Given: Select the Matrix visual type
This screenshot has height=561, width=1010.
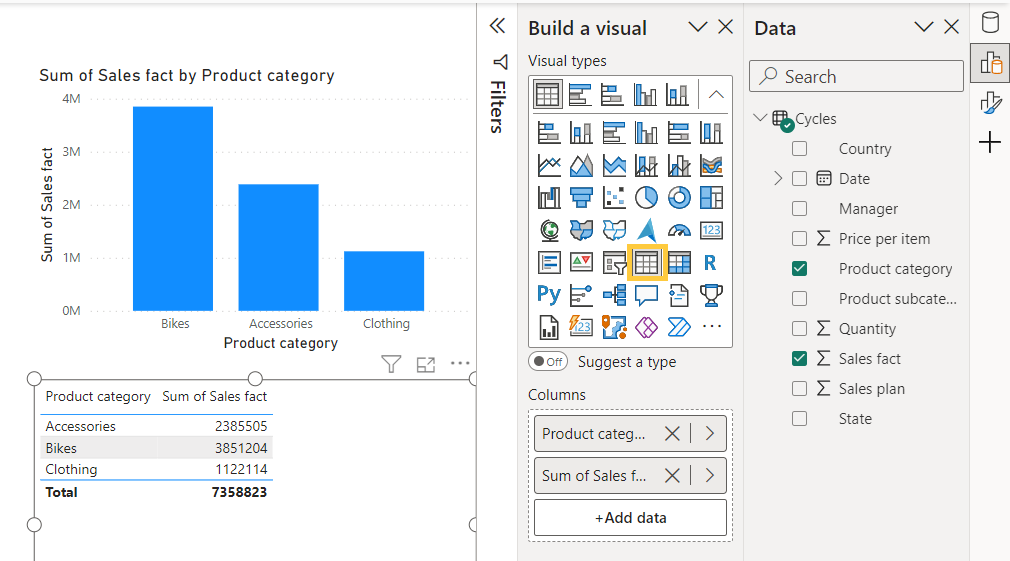Looking at the screenshot, I should coord(679,262).
